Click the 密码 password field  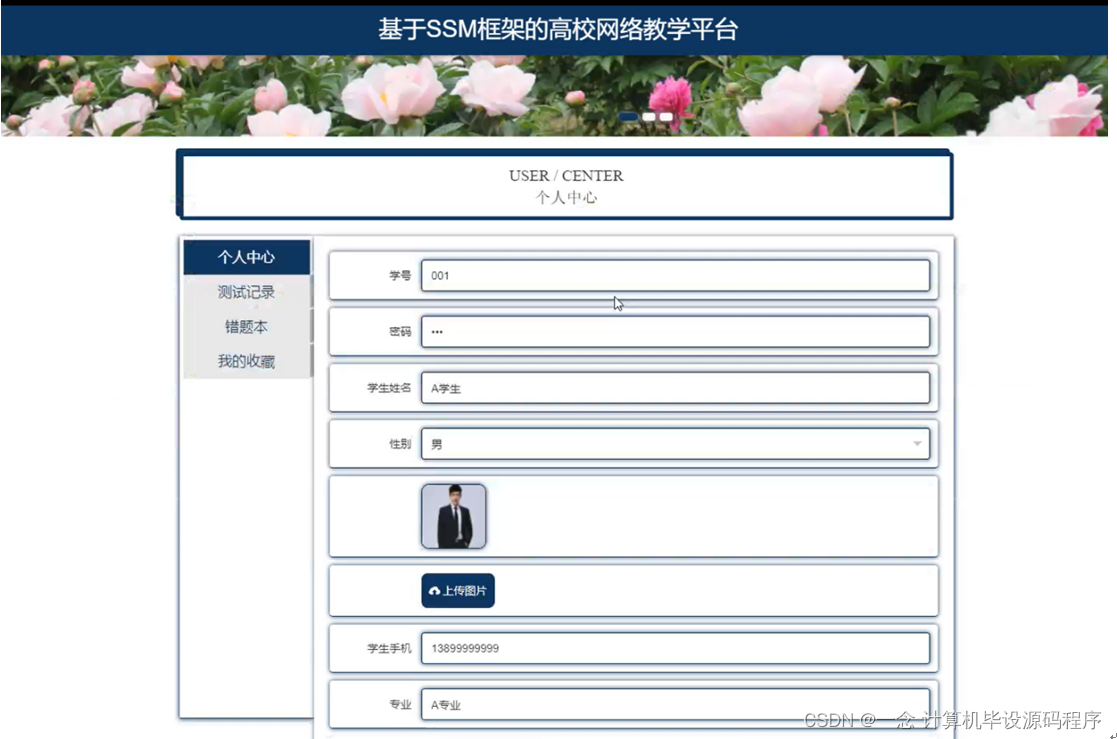pyautogui.click(x=677, y=331)
